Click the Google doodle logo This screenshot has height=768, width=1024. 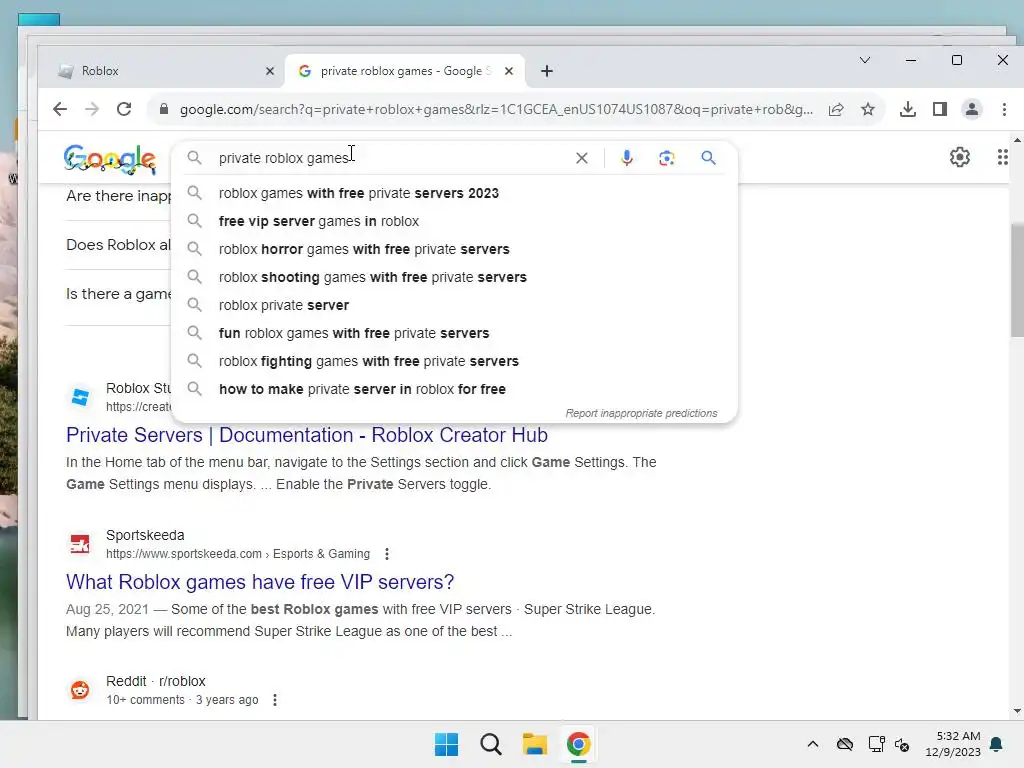(110, 159)
